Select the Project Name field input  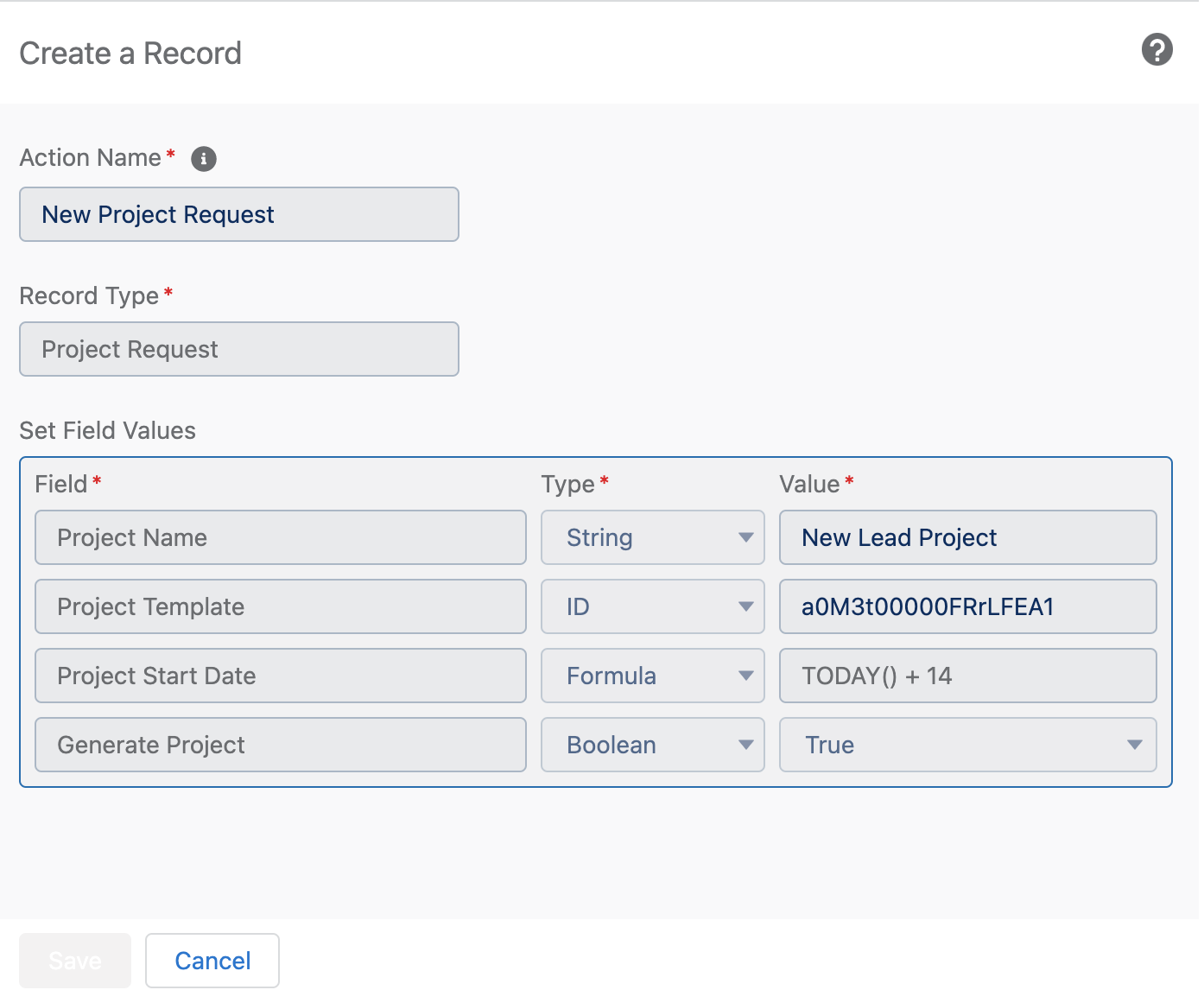point(280,537)
